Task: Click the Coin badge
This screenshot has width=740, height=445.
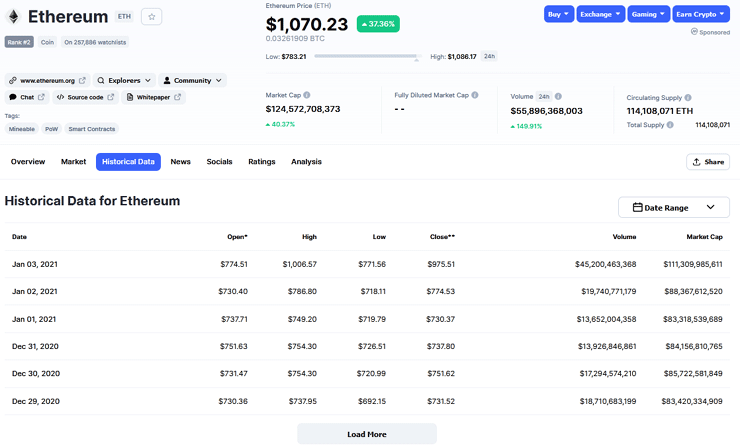Action: [x=47, y=42]
